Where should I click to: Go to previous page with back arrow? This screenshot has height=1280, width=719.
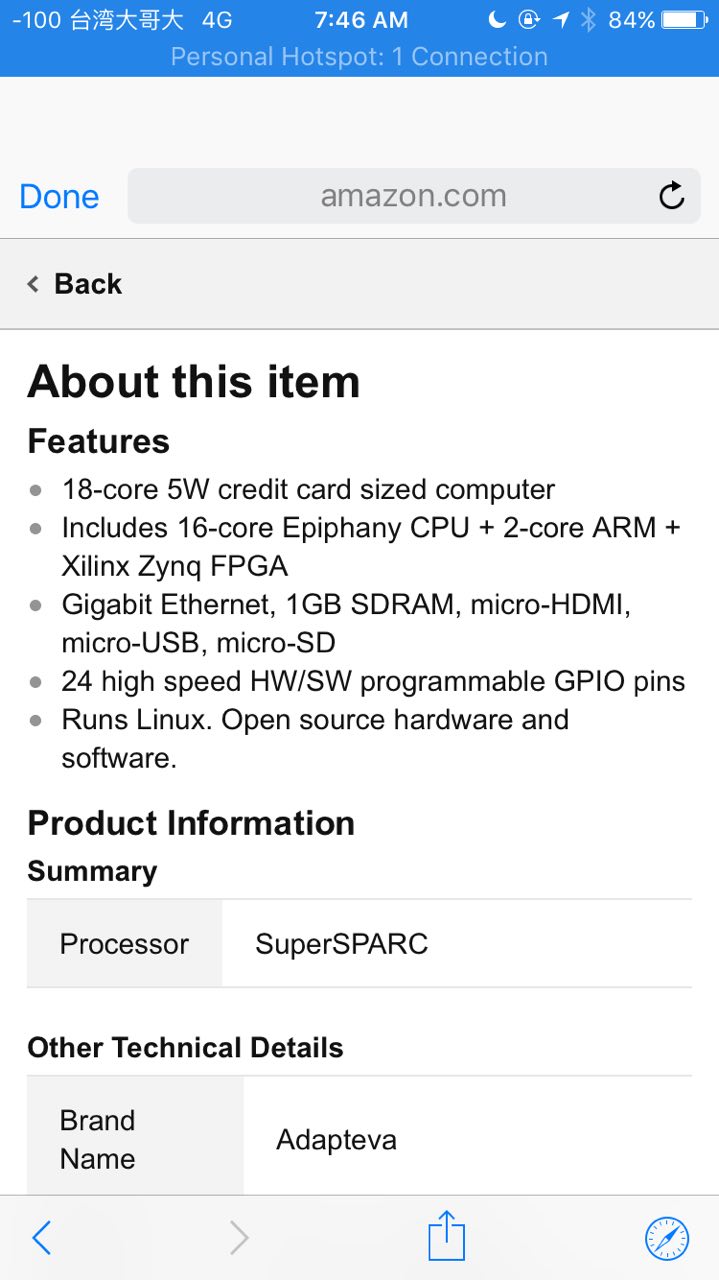pos(41,1238)
